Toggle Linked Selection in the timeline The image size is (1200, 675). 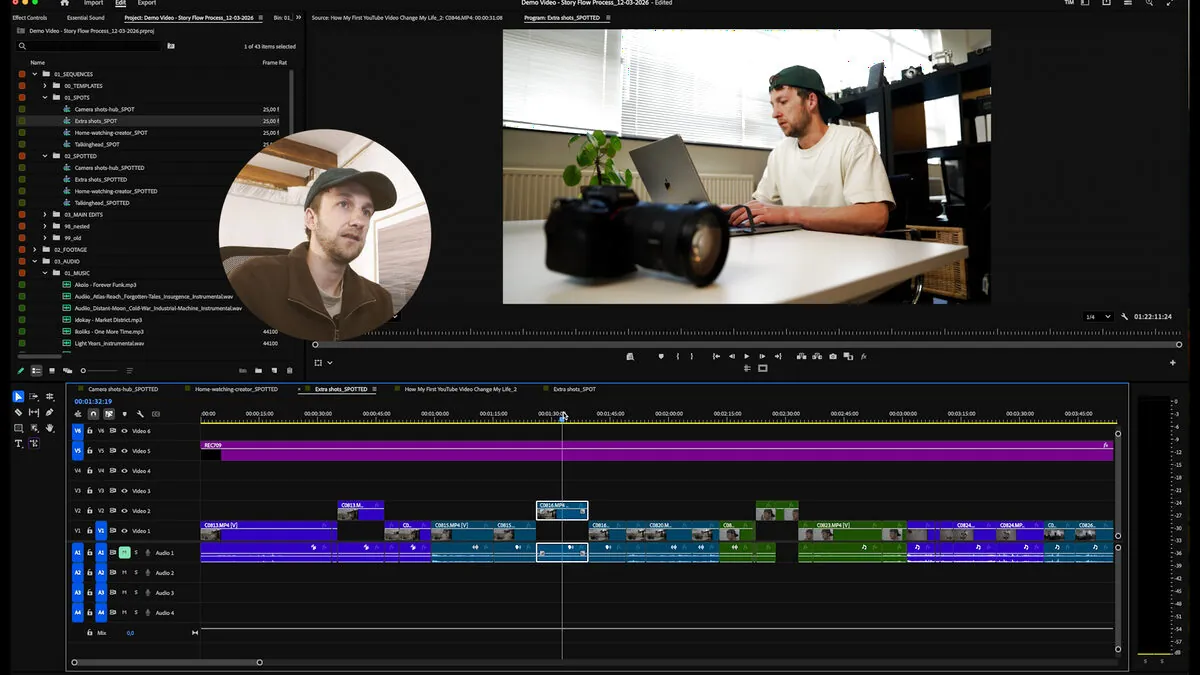point(109,414)
